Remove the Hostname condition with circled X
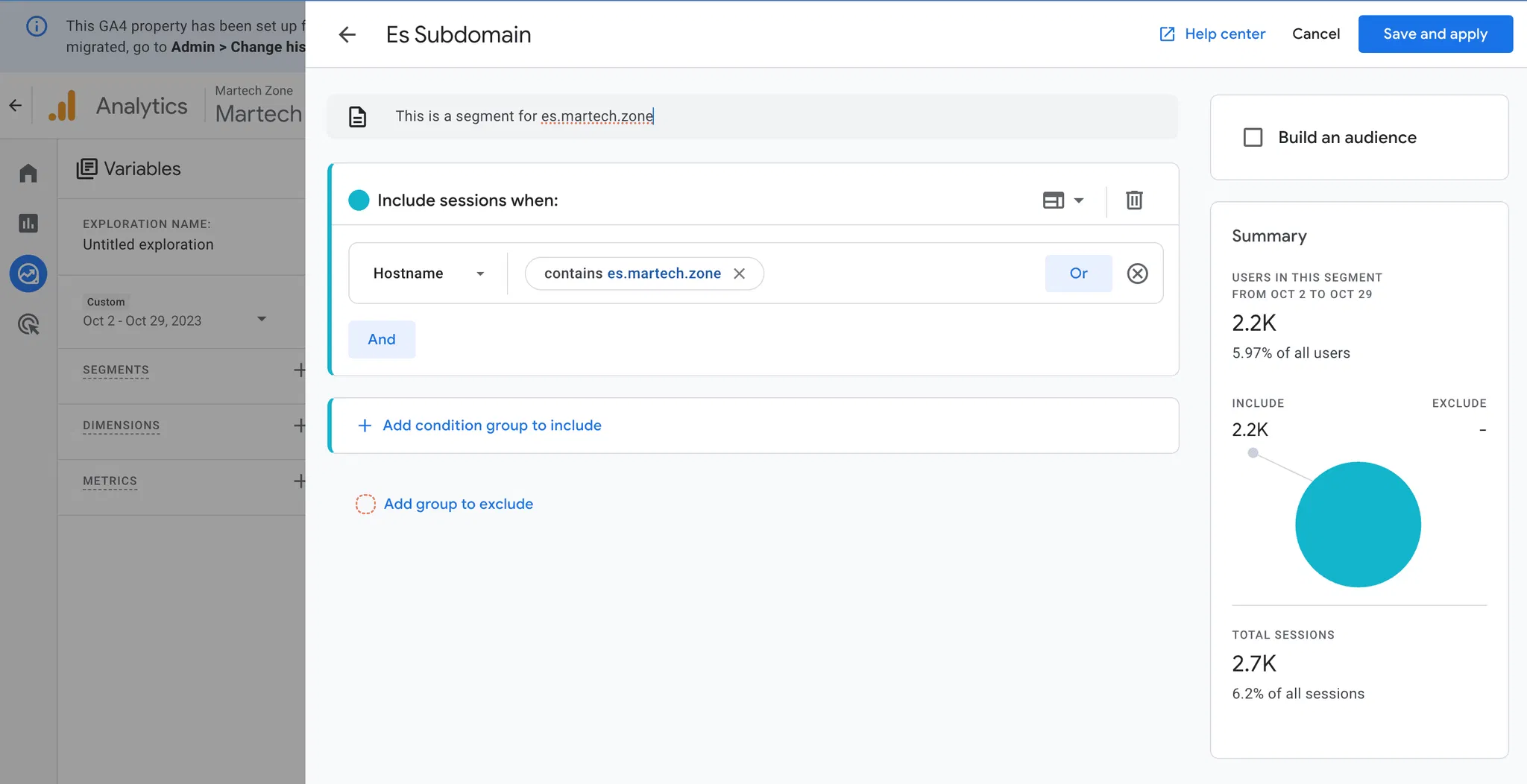The image size is (1527, 784). [x=1137, y=274]
